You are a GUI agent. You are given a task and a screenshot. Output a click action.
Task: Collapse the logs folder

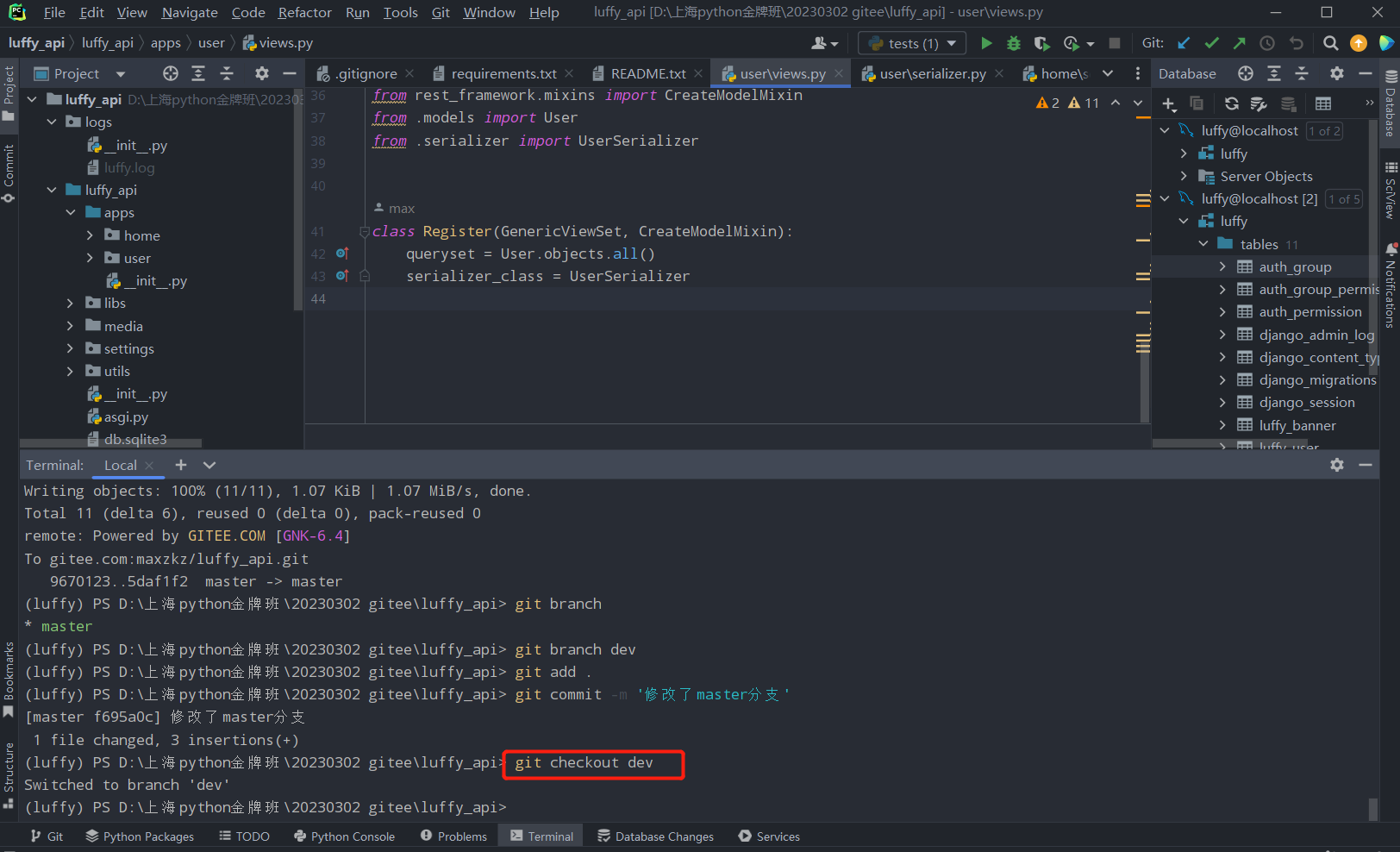coord(52,122)
